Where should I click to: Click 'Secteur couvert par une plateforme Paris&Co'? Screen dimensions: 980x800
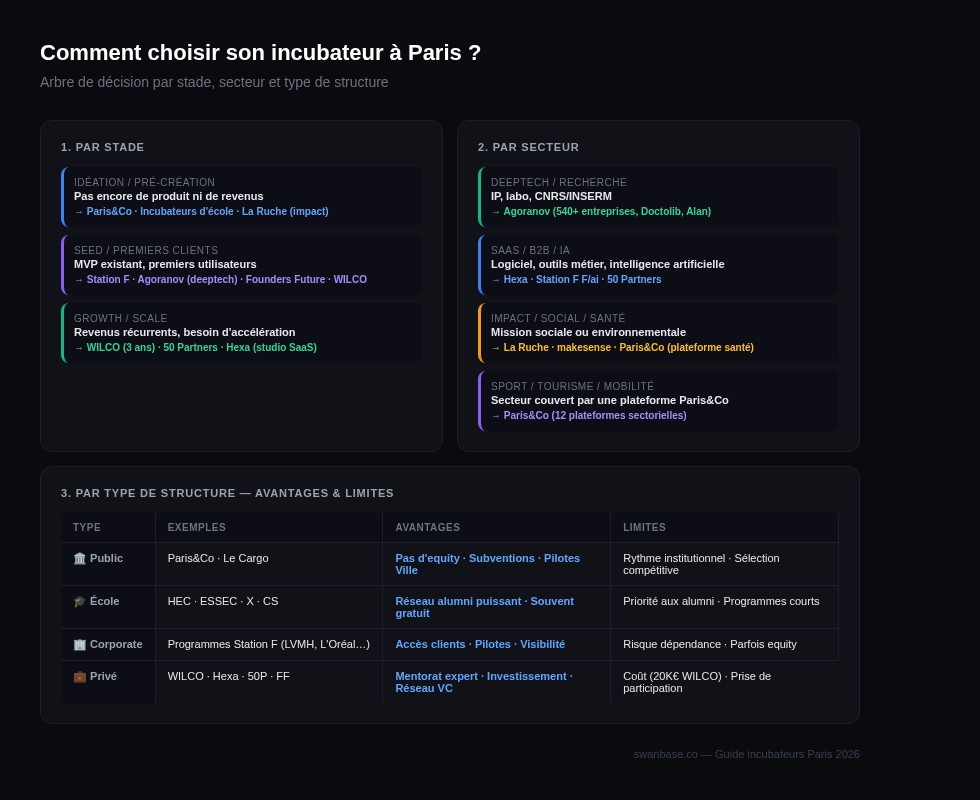coord(609,401)
